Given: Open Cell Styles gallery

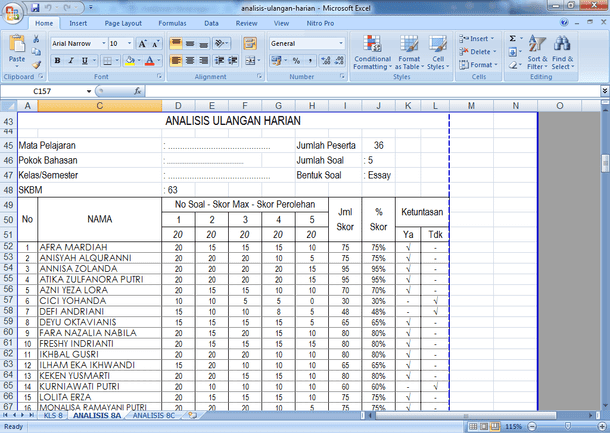Looking at the screenshot, I should pyautogui.click(x=438, y=53).
